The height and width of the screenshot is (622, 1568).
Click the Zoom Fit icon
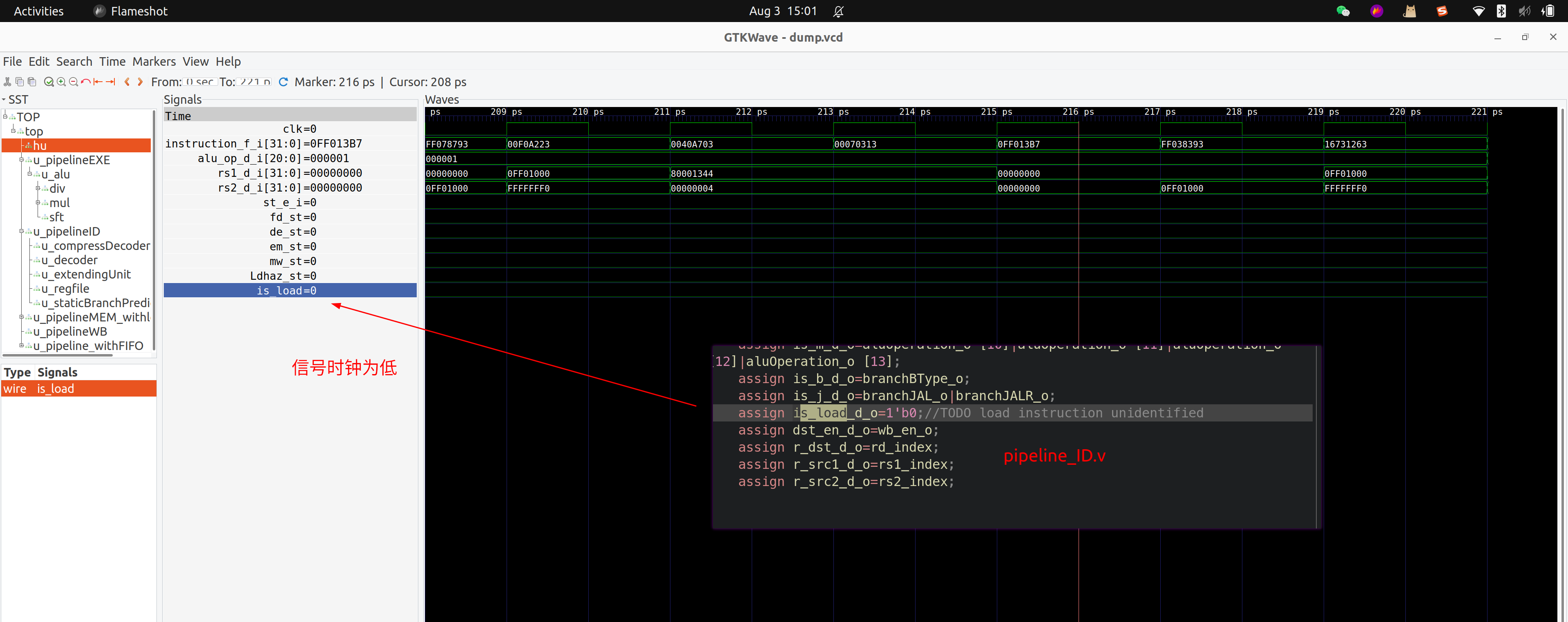tap(49, 82)
